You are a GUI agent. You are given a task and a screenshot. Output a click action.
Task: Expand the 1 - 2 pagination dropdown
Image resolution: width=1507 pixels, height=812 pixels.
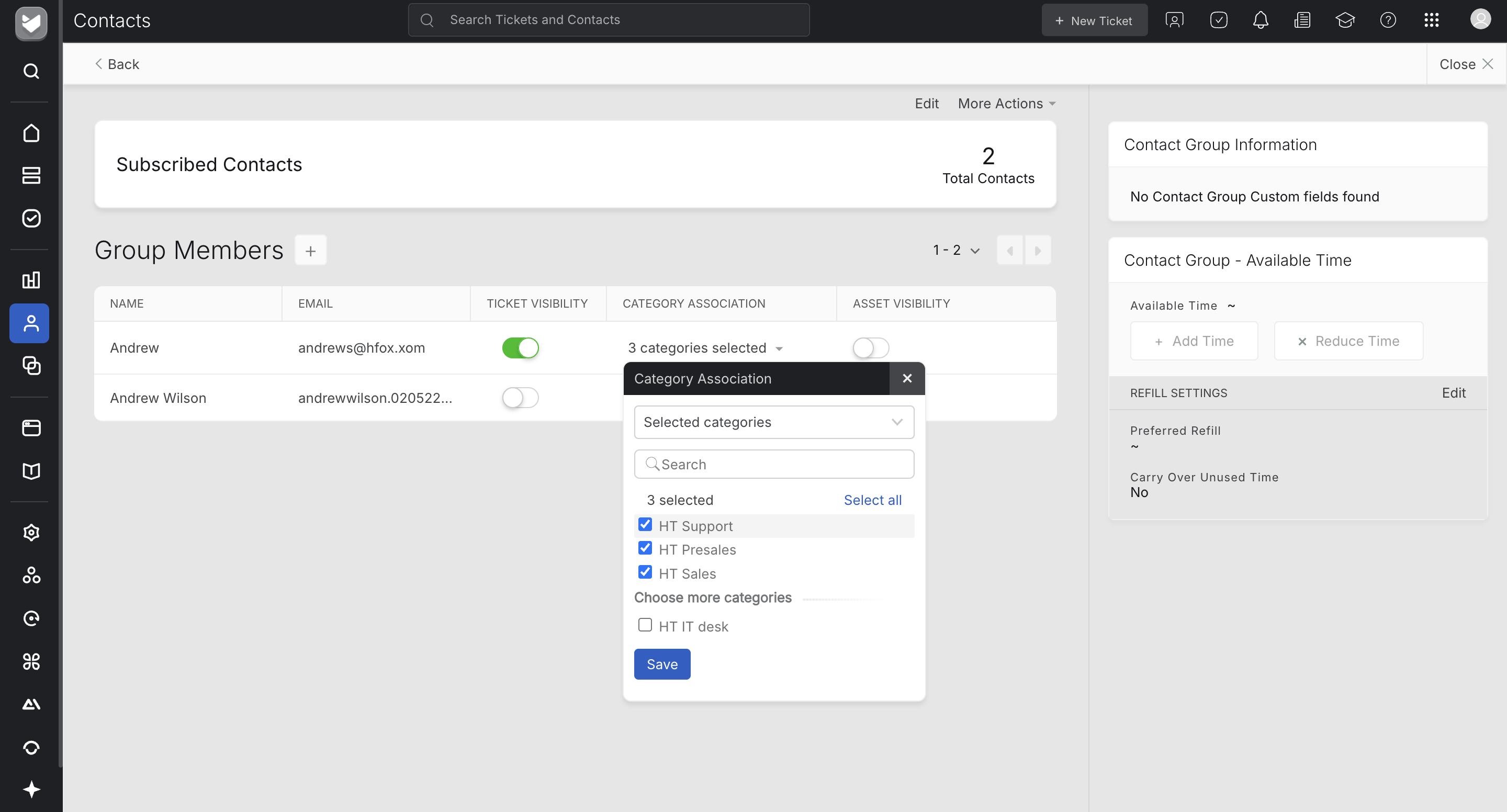click(x=956, y=251)
